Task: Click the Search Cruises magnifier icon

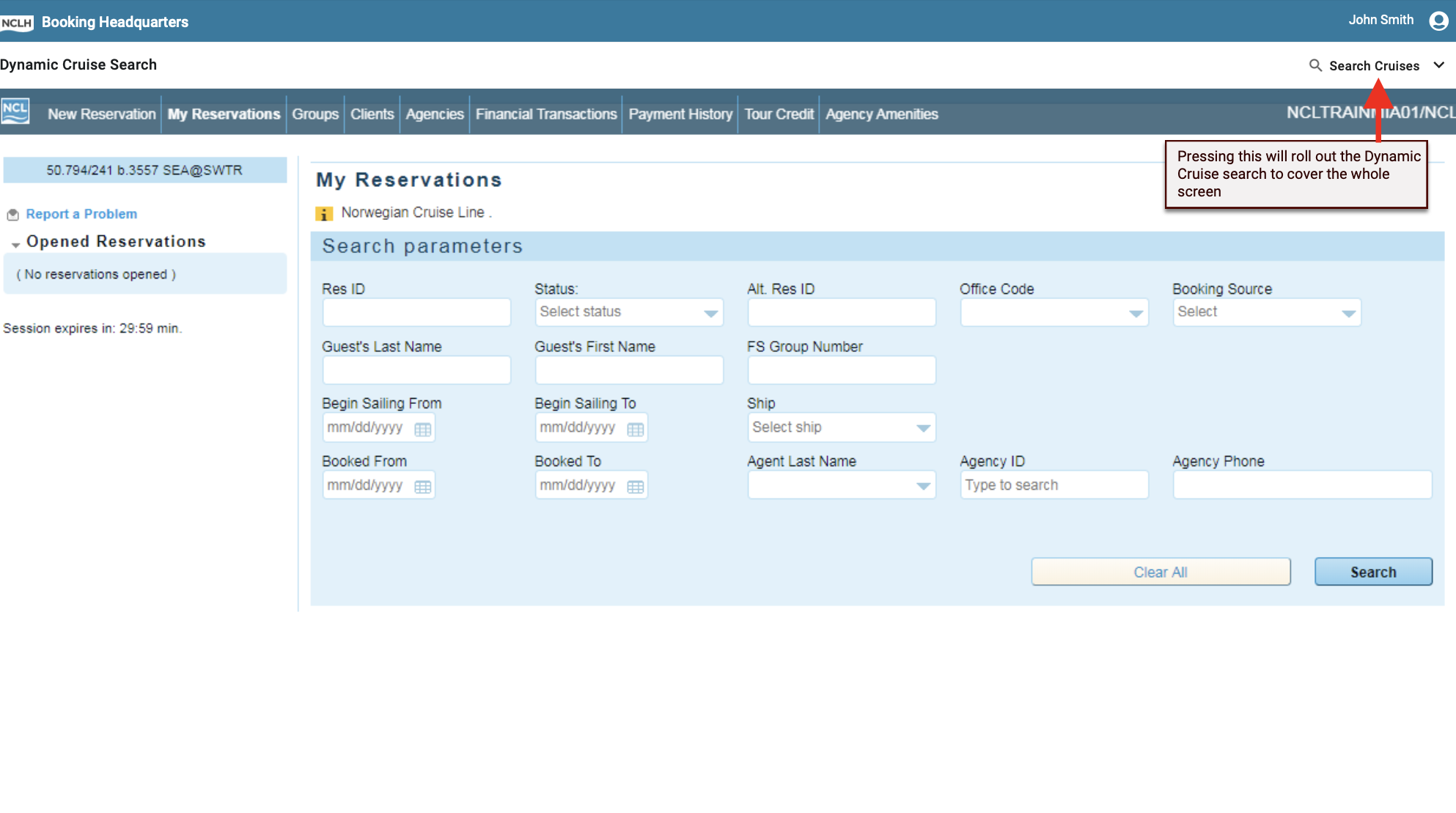Action: 1315,65
